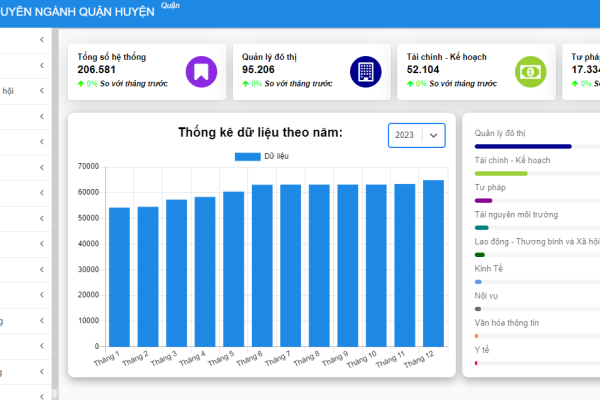Click the green up arrow under 52.104
The image size is (600, 400).
[410, 84]
